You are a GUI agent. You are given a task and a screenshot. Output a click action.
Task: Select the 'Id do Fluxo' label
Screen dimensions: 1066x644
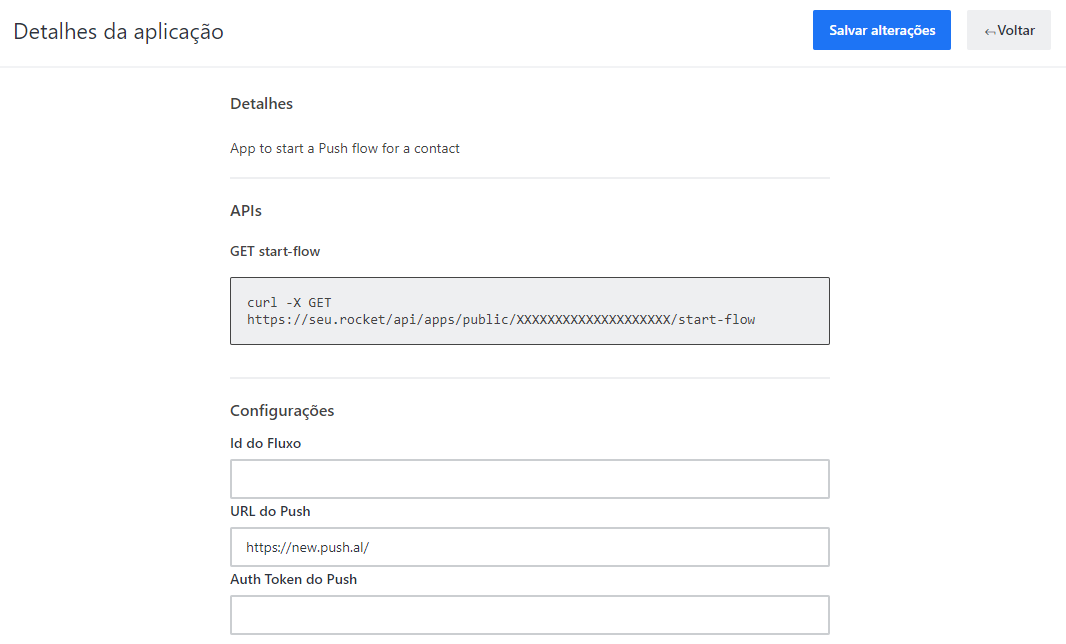point(266,443)
